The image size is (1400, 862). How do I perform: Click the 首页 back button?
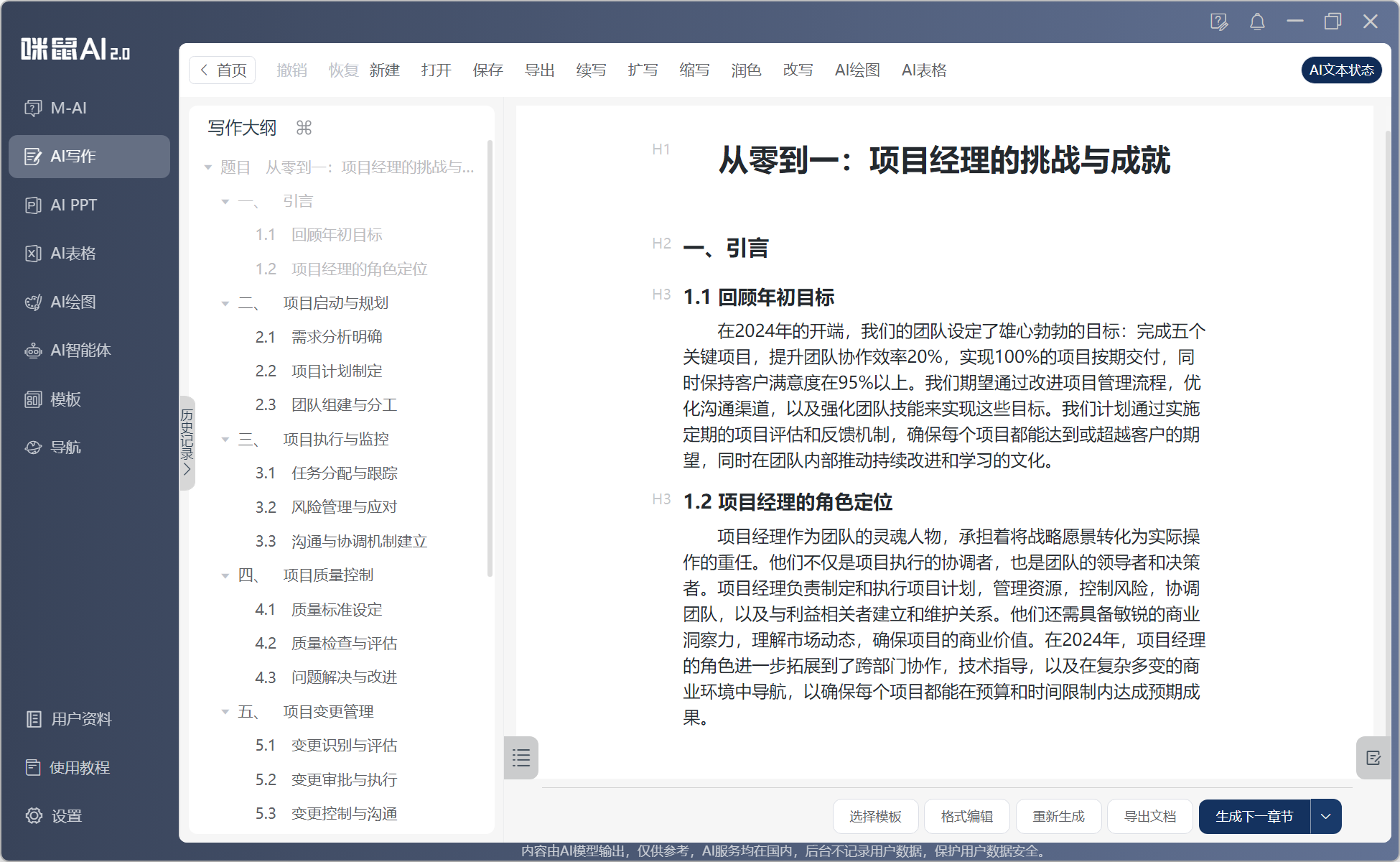pos(223,70)
